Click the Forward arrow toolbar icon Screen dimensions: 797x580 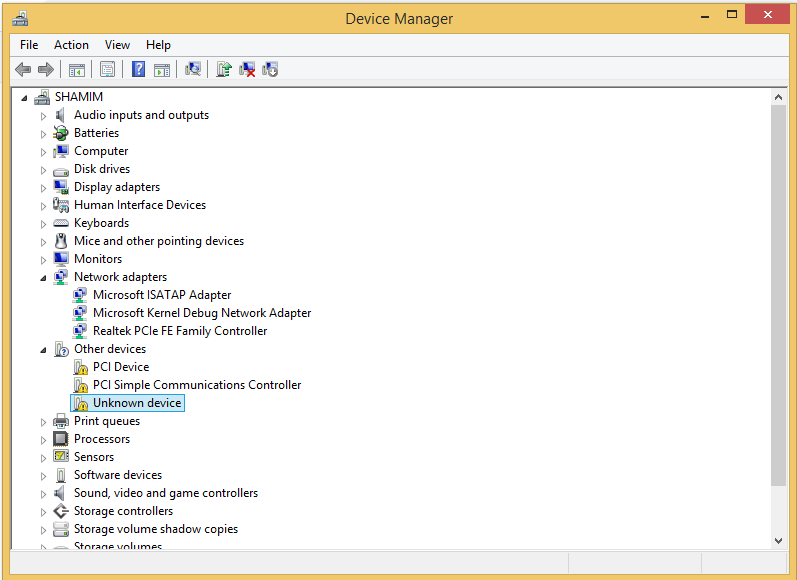click(x=46, y=69)
